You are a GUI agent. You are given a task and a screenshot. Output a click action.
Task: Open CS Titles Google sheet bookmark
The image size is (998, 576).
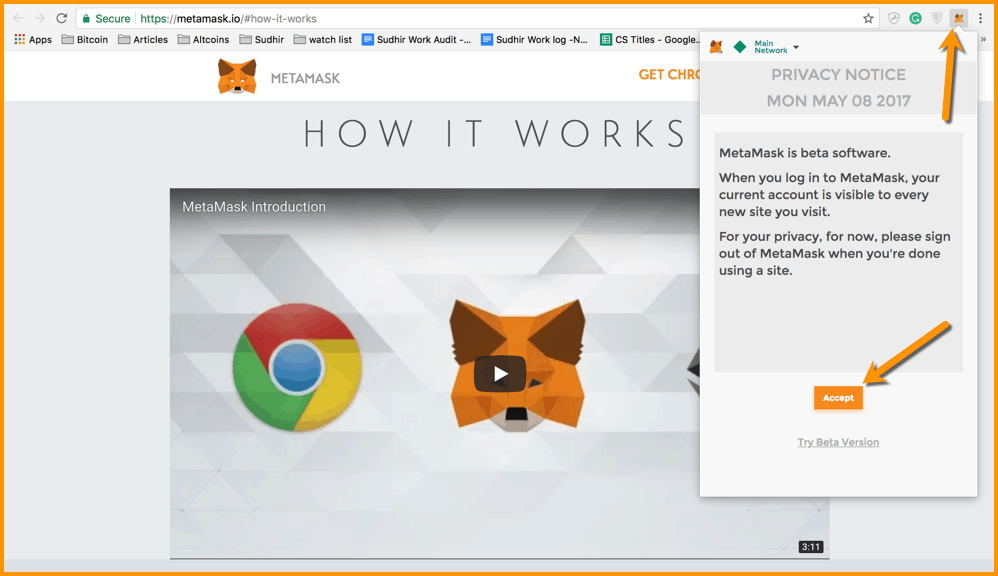pyautogui.click(x=649, y=39)
